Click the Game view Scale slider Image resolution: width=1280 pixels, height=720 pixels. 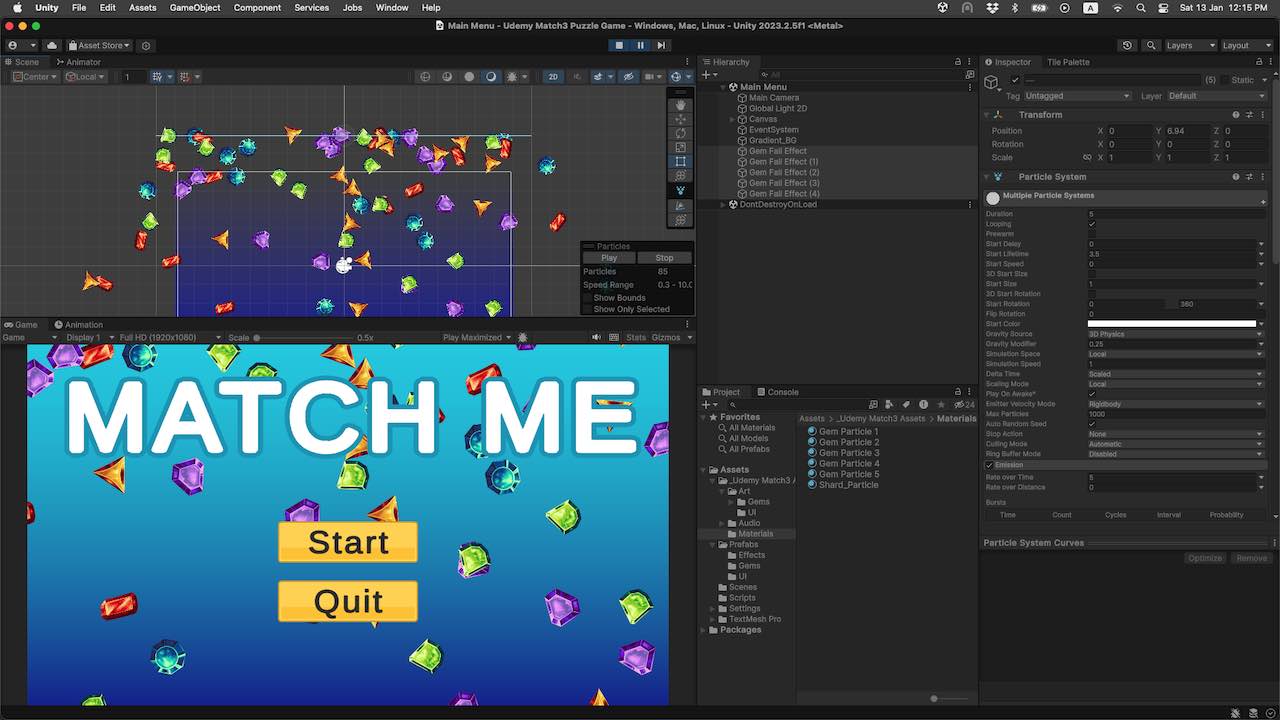click(305, 338)
